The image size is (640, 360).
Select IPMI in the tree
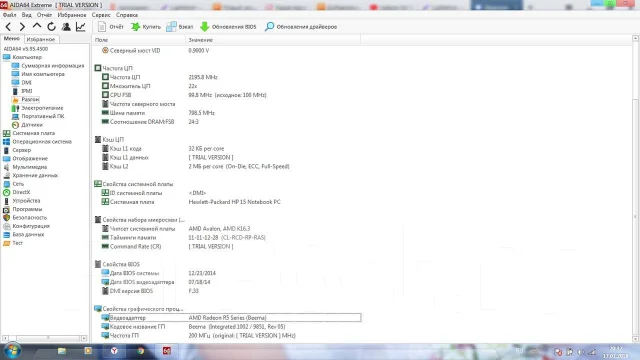(x=27, y=91)
